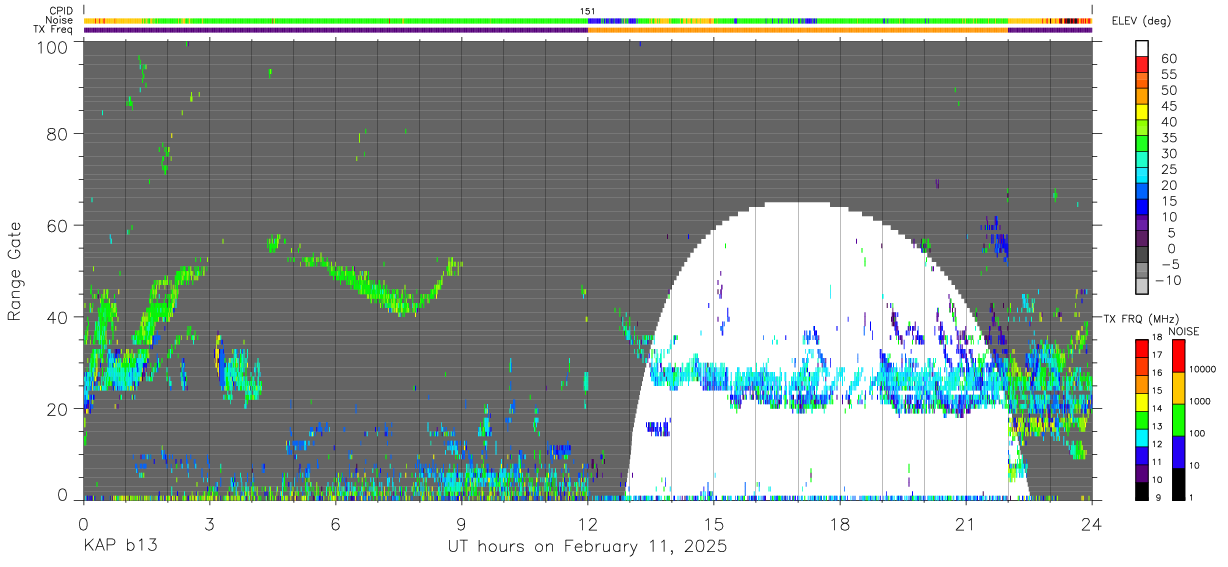Click the '6' tick on the UT hours axis
Viewport: 1228px width, 567px height.
coord(335,523)
